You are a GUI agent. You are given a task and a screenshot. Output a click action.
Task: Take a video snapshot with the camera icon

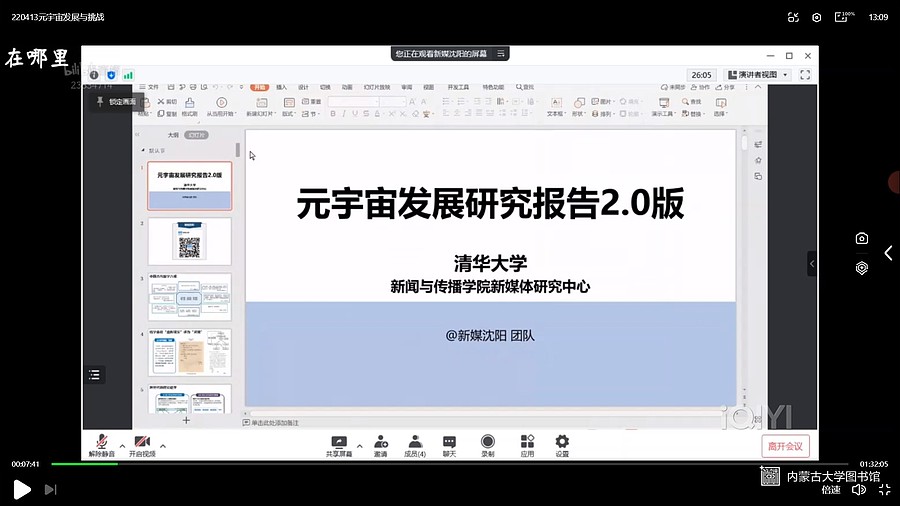point(862,238)
